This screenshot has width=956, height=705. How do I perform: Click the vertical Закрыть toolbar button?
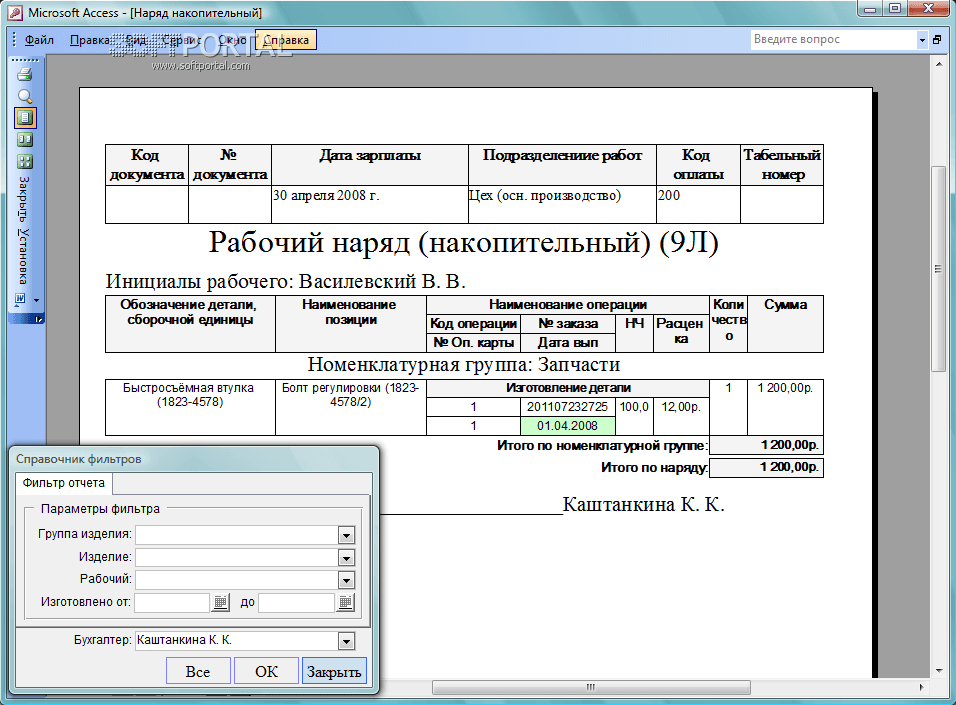(23, 199)
